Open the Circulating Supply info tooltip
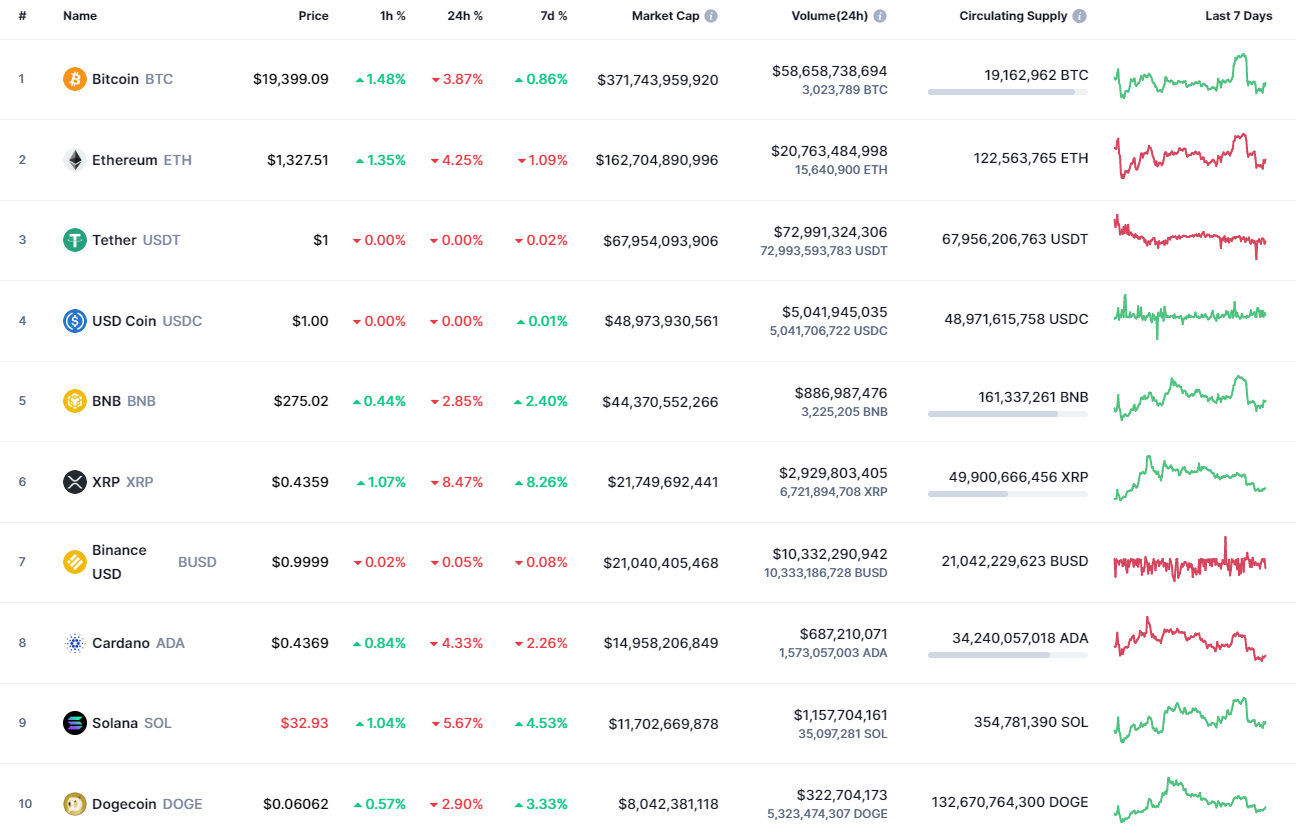 click(1078, 15)
